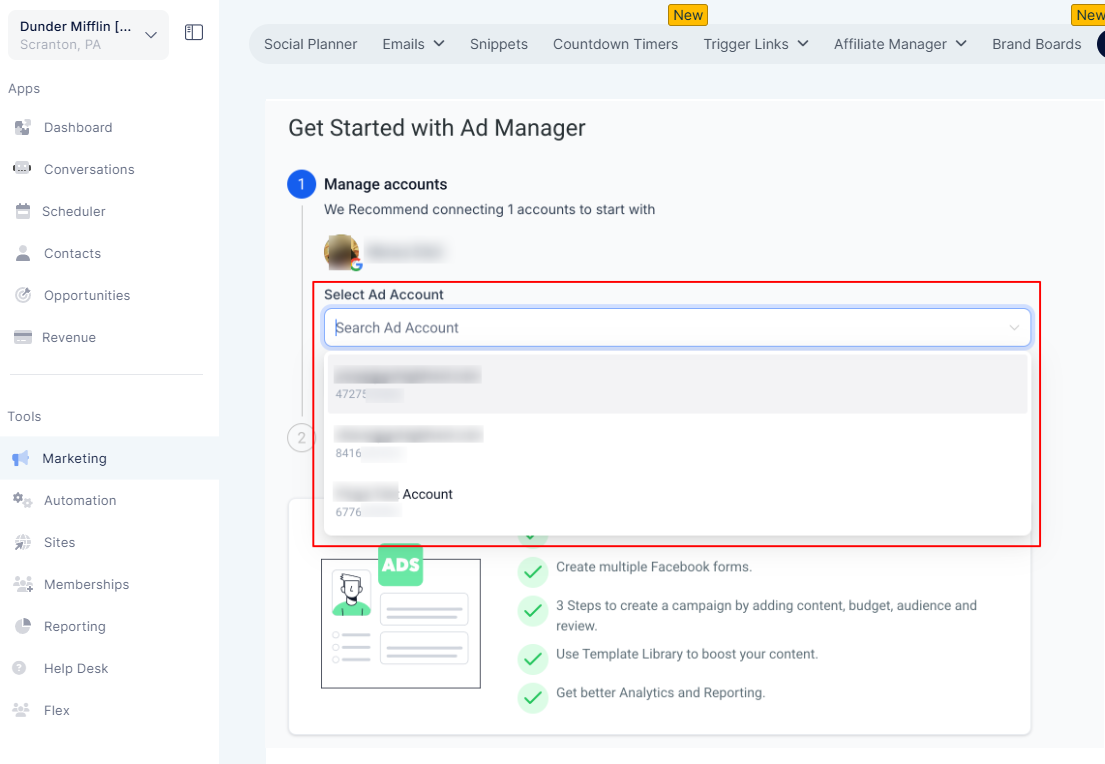Viewport: 1105px width, 764px height.
Task: Open the Countdown Timers tab
Action: (x=615, y=44)
